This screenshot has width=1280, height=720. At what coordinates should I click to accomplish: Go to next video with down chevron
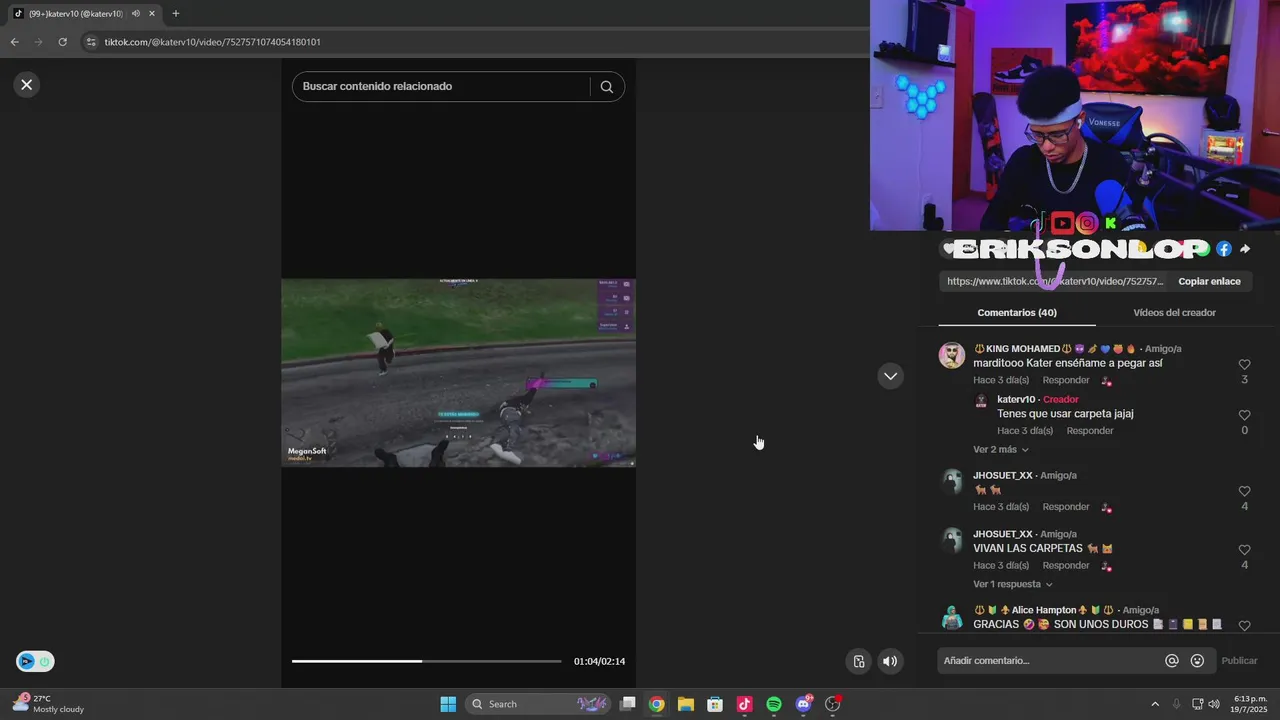point(890,376)
